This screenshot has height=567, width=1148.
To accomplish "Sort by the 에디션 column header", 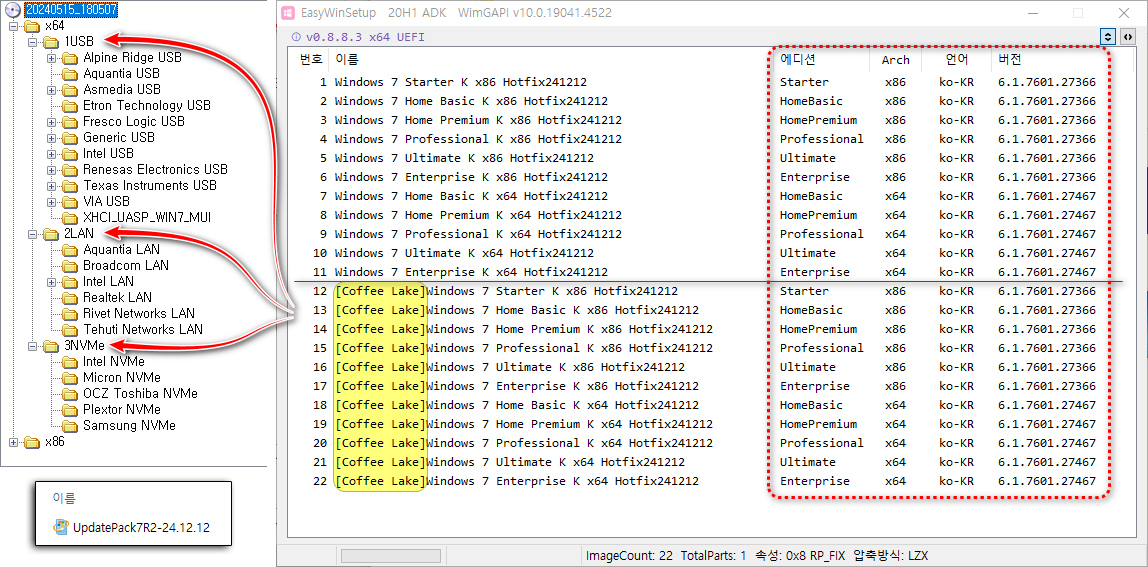I will pyautogui.click(x=798, y=60).
